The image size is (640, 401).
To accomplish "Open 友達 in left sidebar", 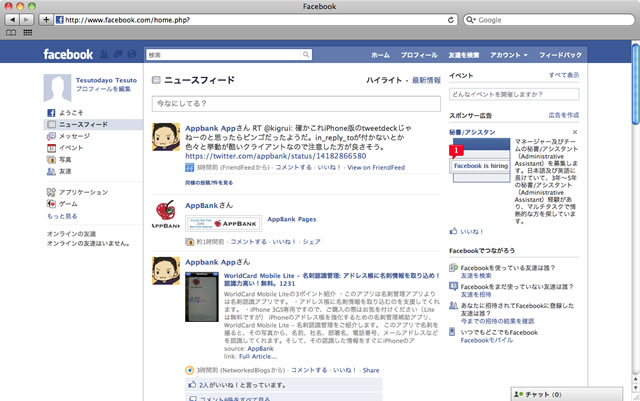I will (x=64, y=172).
